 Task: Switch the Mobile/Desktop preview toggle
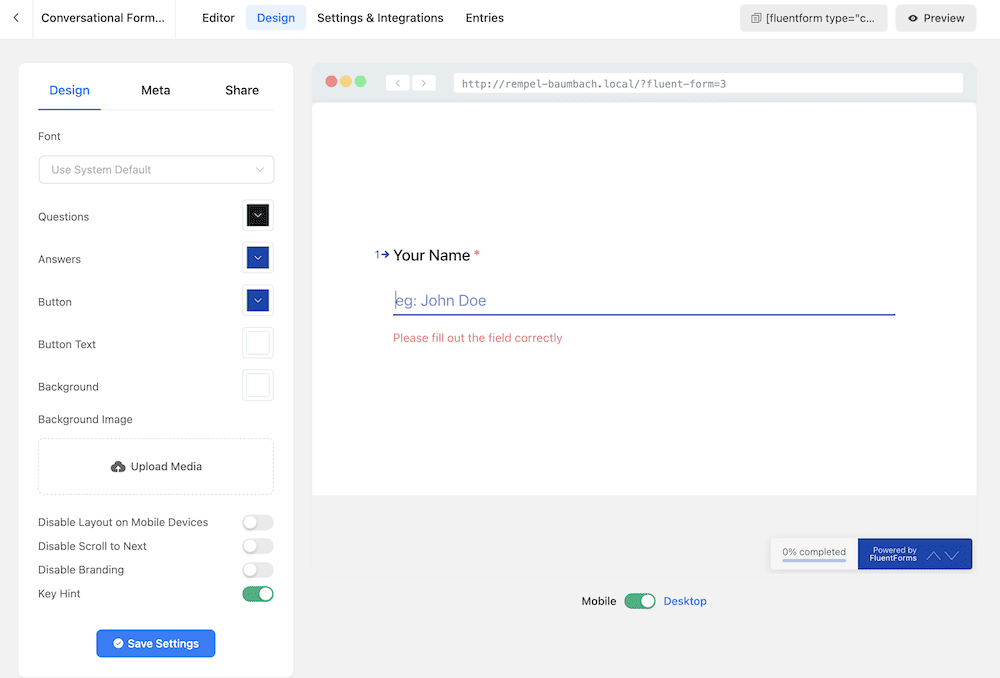click(640, 601)
